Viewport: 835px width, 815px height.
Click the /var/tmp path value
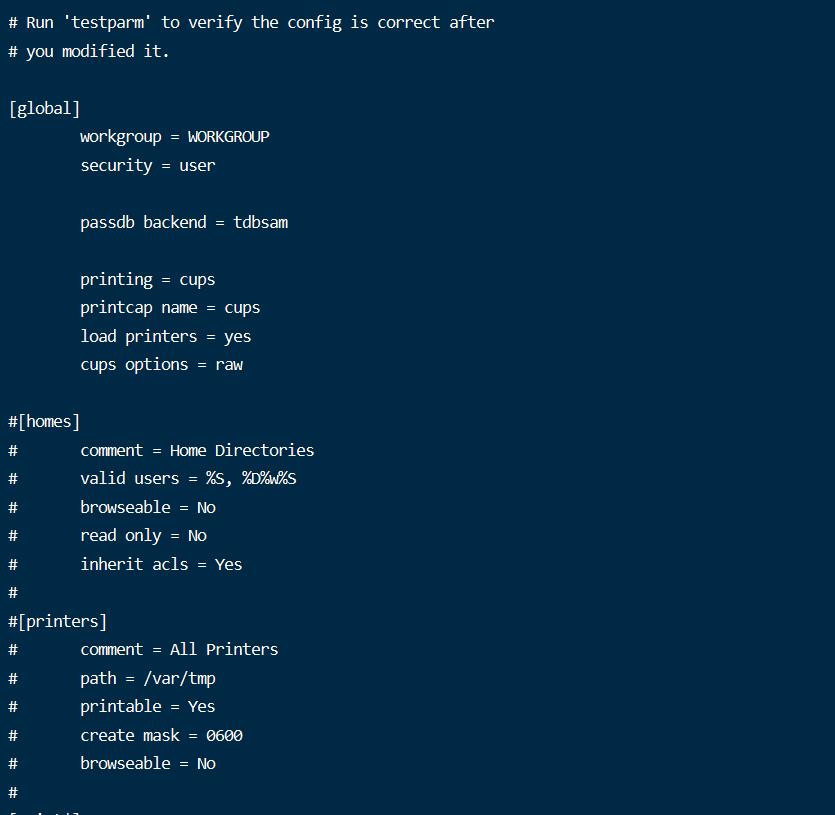(179, 678)
